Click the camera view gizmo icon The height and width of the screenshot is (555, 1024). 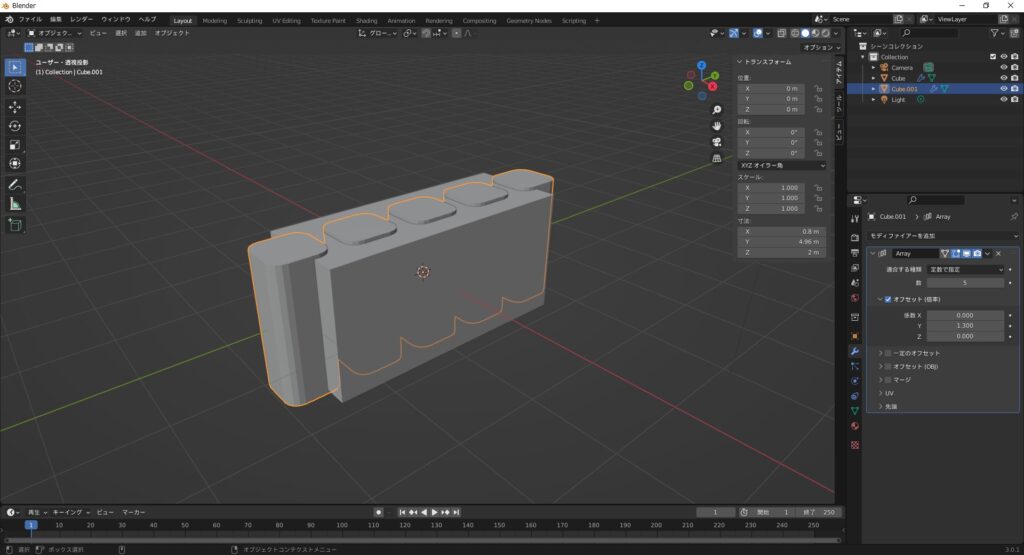click(717, 142)
